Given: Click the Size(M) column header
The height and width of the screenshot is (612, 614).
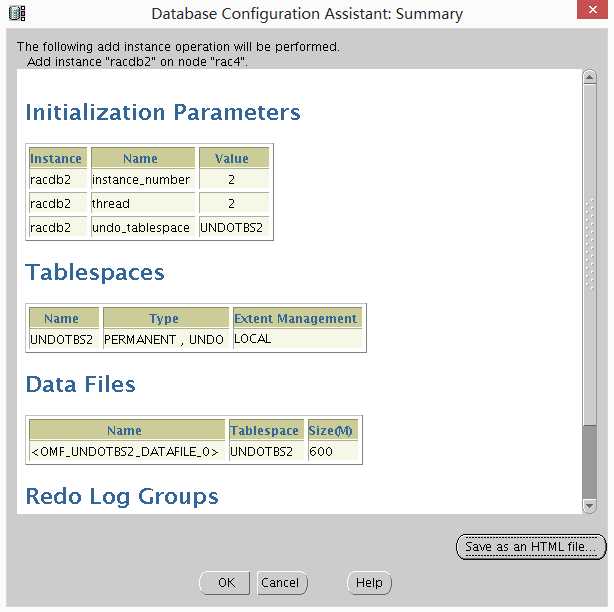Looking at the screenshot, I should coord(332,430).
